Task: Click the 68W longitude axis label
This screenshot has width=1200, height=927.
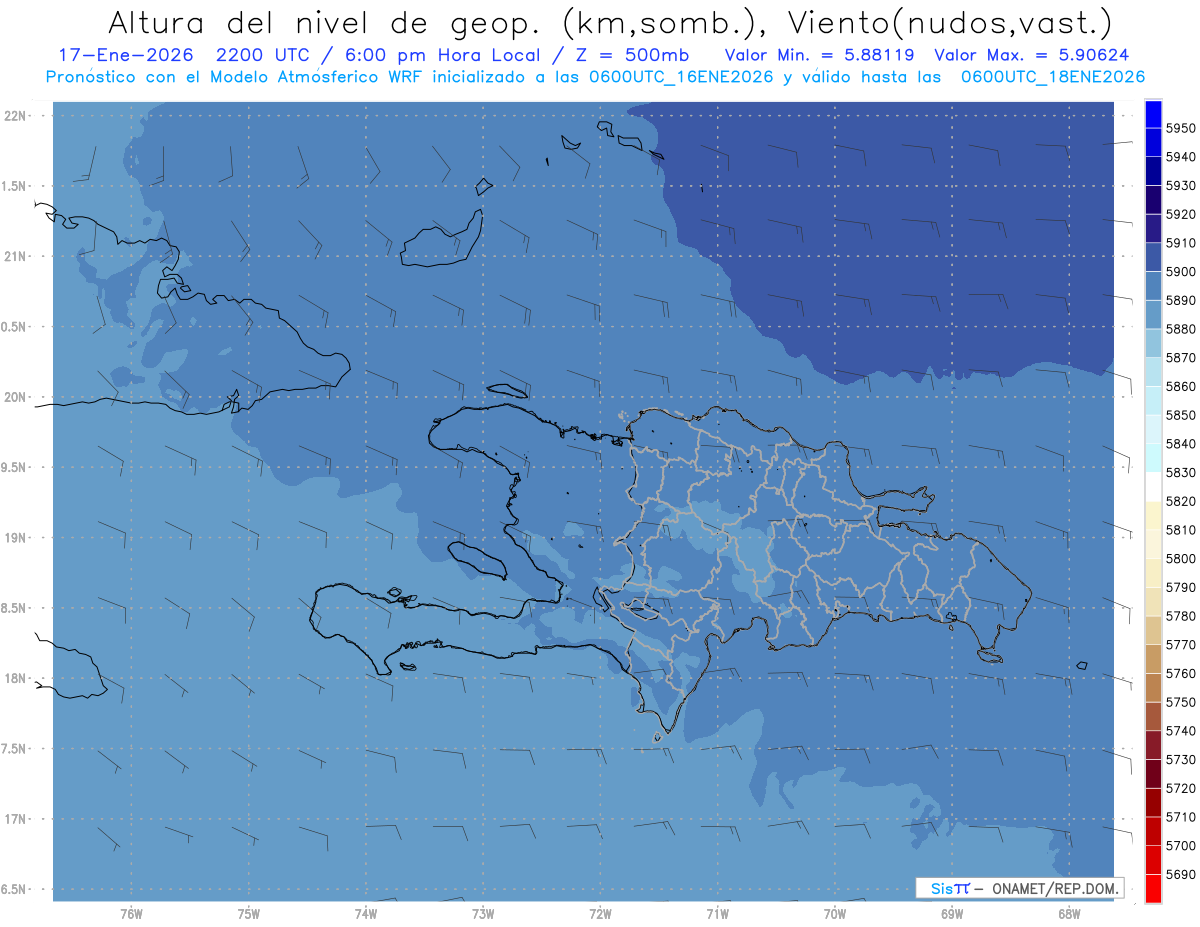Action: (x=1069, y=913)
